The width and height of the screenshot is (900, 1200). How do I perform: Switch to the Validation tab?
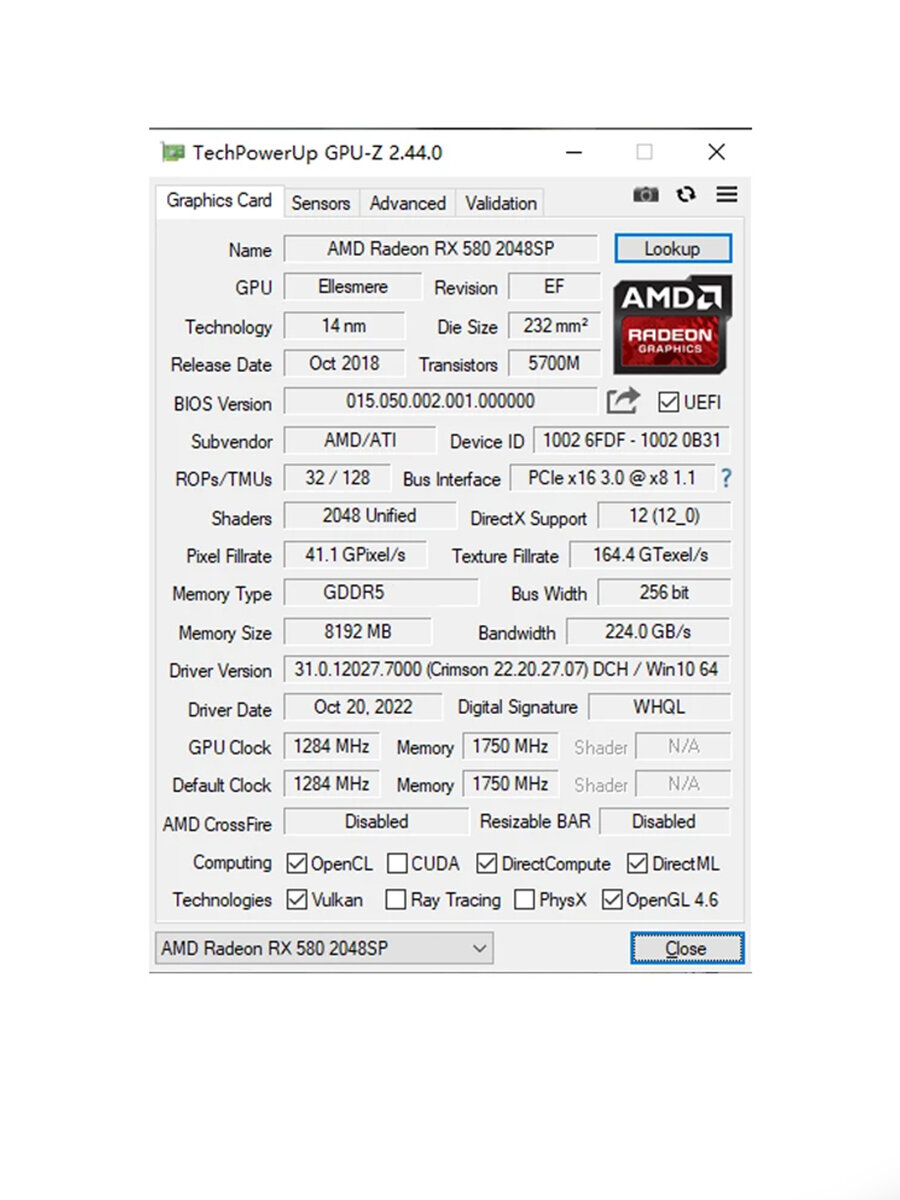pyautogui.click(x=501, y=203)
